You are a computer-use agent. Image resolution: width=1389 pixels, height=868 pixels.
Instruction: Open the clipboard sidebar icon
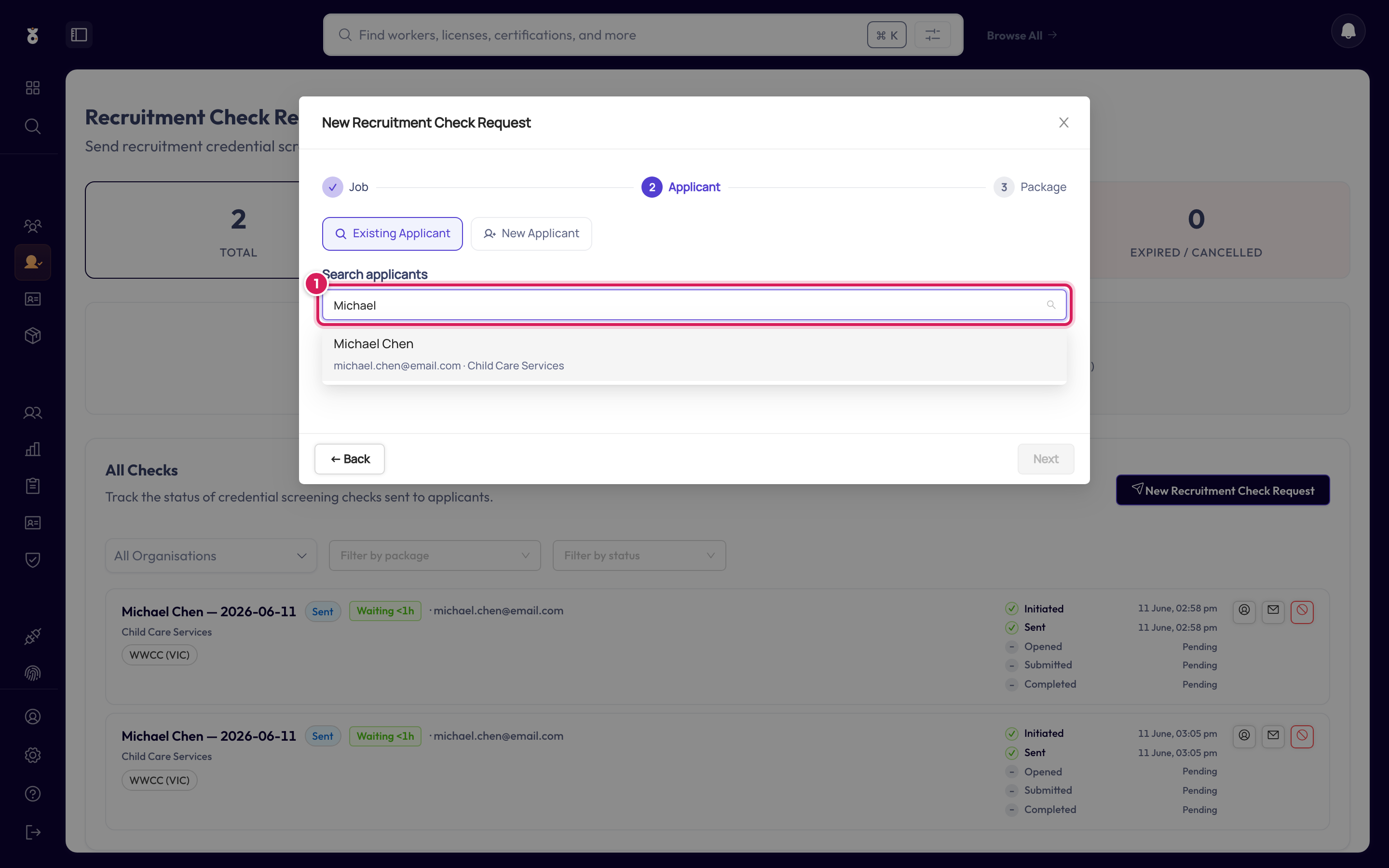[x=33, y=486]
